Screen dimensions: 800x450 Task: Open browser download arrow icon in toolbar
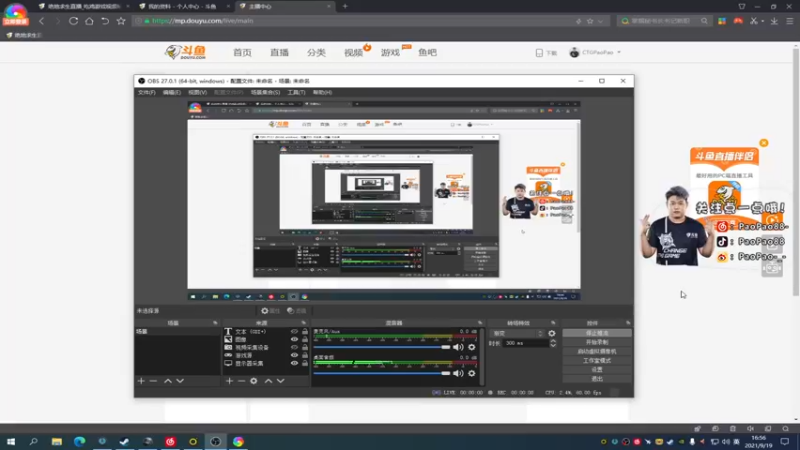point(774,21)
